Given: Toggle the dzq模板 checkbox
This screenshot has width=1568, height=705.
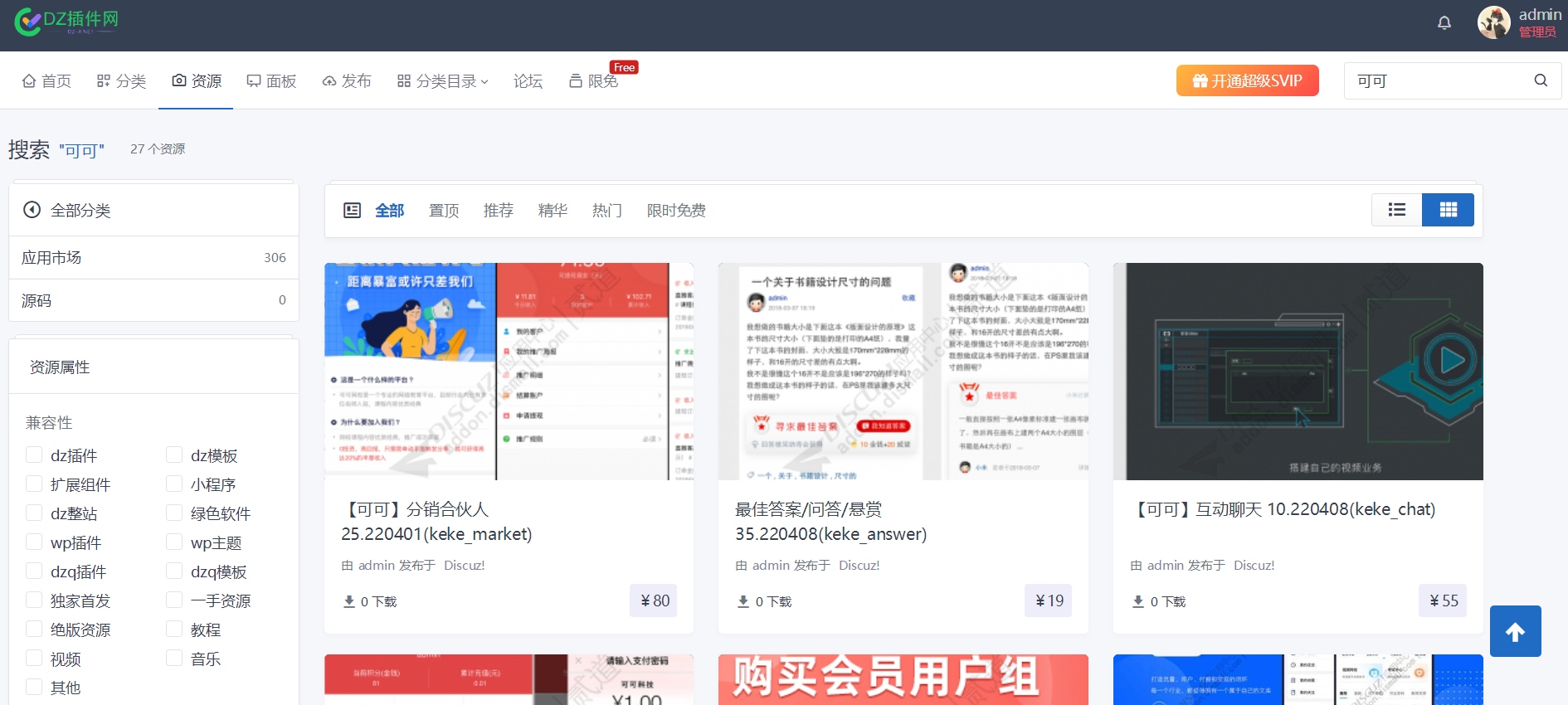Looking at the screenshot, I should point(174,571).
